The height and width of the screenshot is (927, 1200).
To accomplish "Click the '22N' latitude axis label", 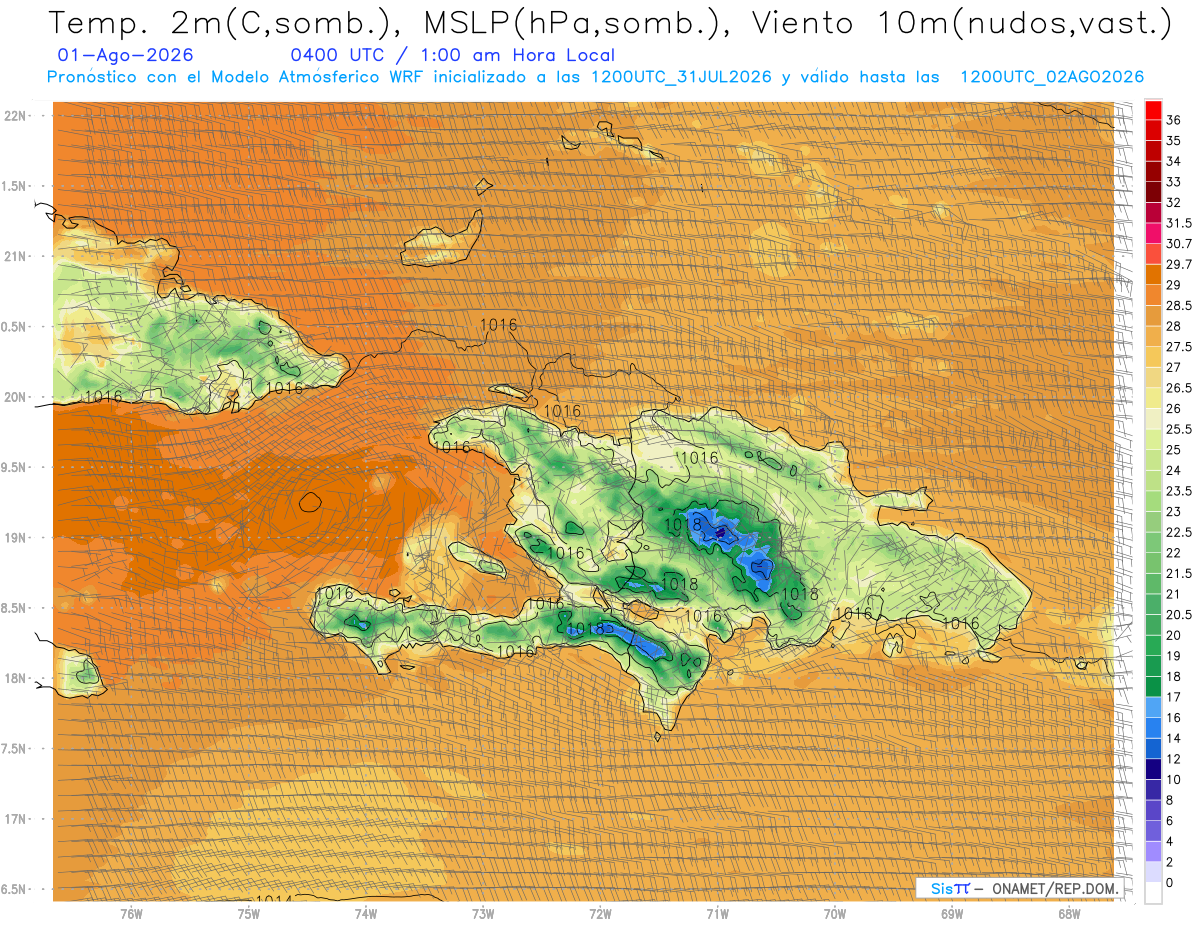I will 15,115.
